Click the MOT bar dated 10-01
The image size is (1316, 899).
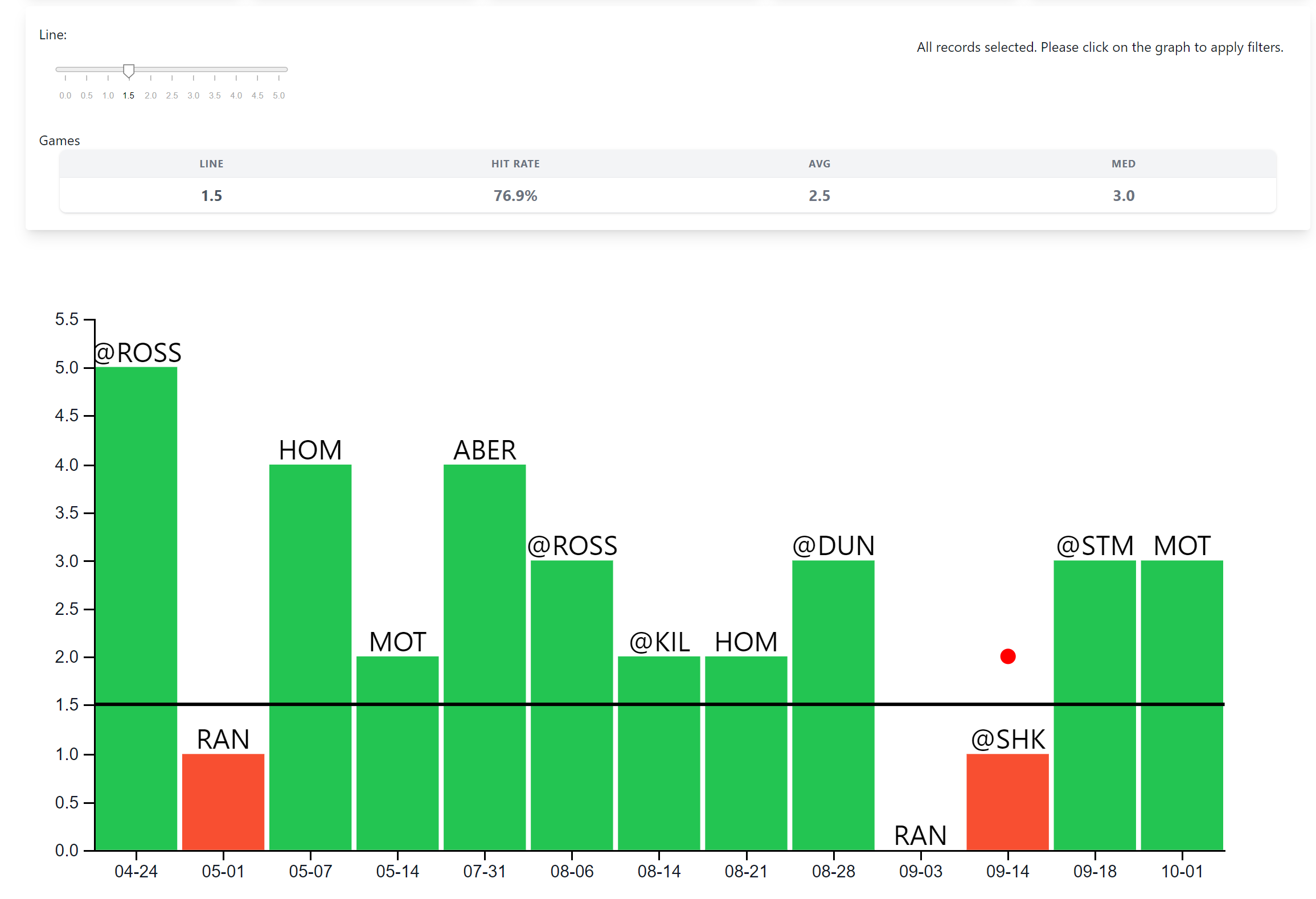point(1182,705)
